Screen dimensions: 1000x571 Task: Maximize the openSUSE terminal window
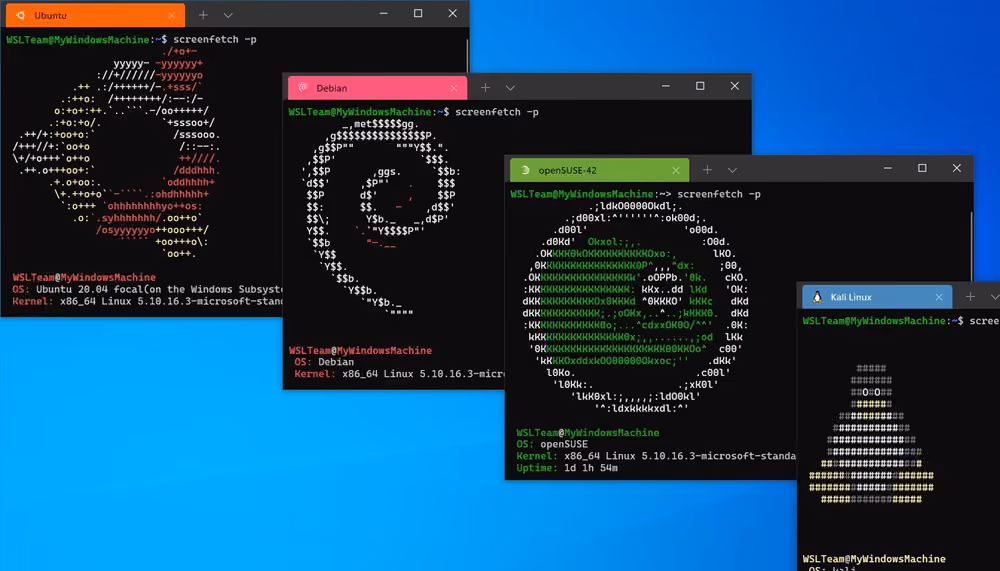[922, 168]
